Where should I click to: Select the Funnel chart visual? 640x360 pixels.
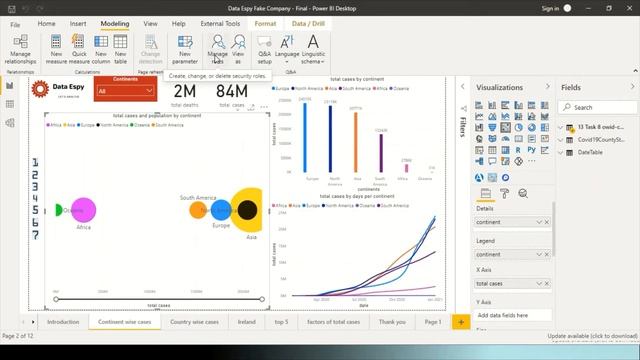pos(492,127)
